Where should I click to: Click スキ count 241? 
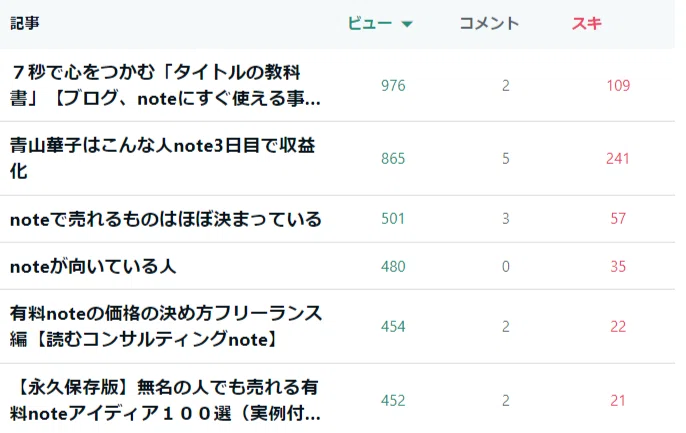point(617,158)
